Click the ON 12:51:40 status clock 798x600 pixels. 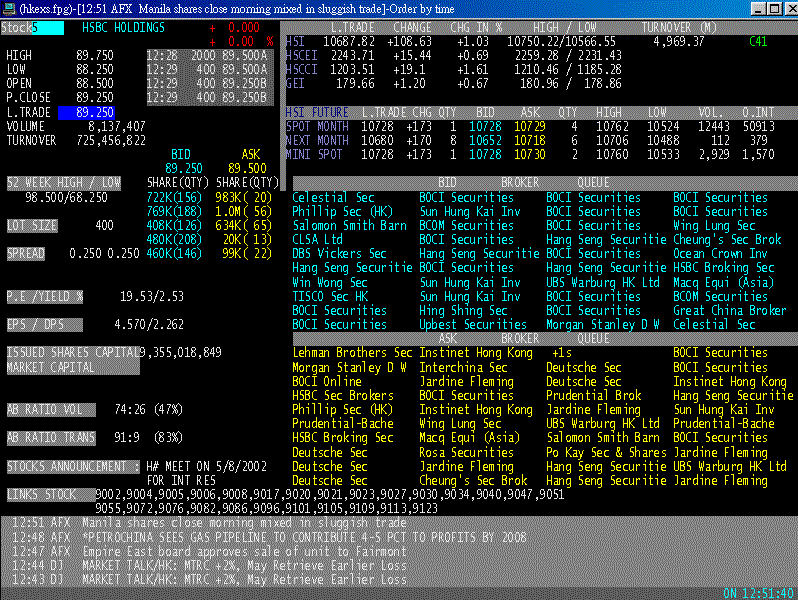pos(758,593)
